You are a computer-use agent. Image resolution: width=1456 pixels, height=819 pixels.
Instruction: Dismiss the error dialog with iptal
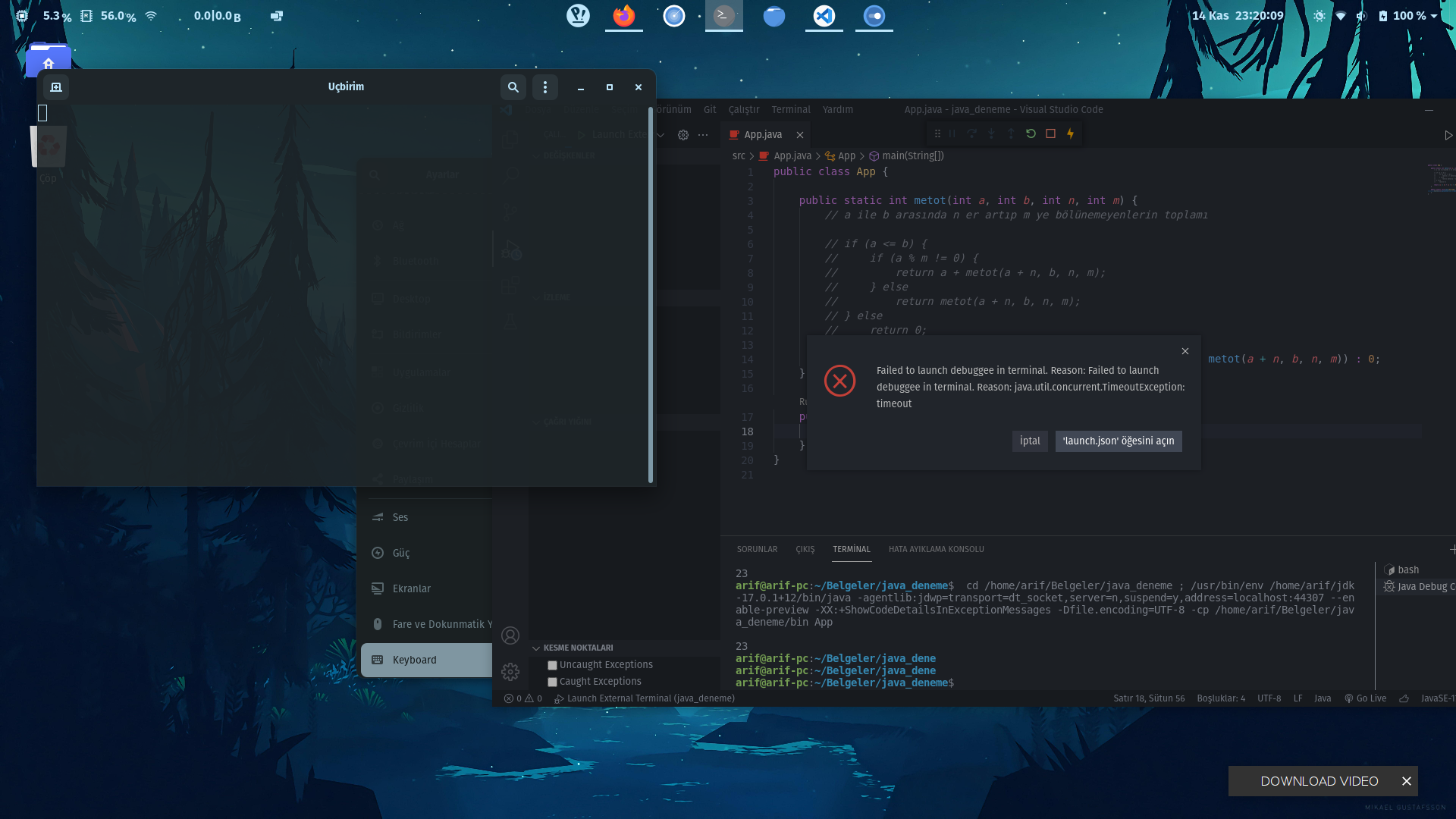click(x=1029, y=441)
